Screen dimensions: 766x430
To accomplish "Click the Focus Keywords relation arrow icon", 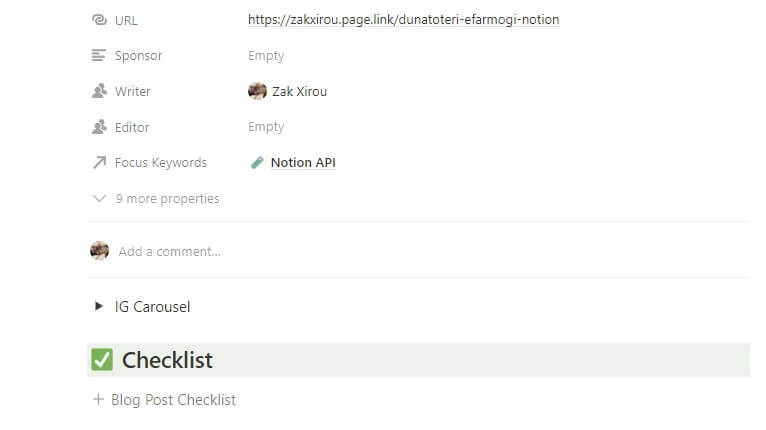I will (x=99, y=163).
